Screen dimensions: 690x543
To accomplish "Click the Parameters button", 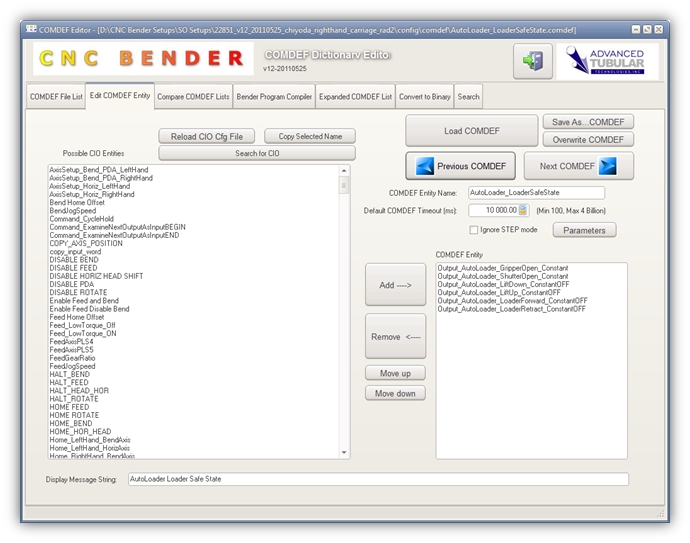I will click(584, 230).
